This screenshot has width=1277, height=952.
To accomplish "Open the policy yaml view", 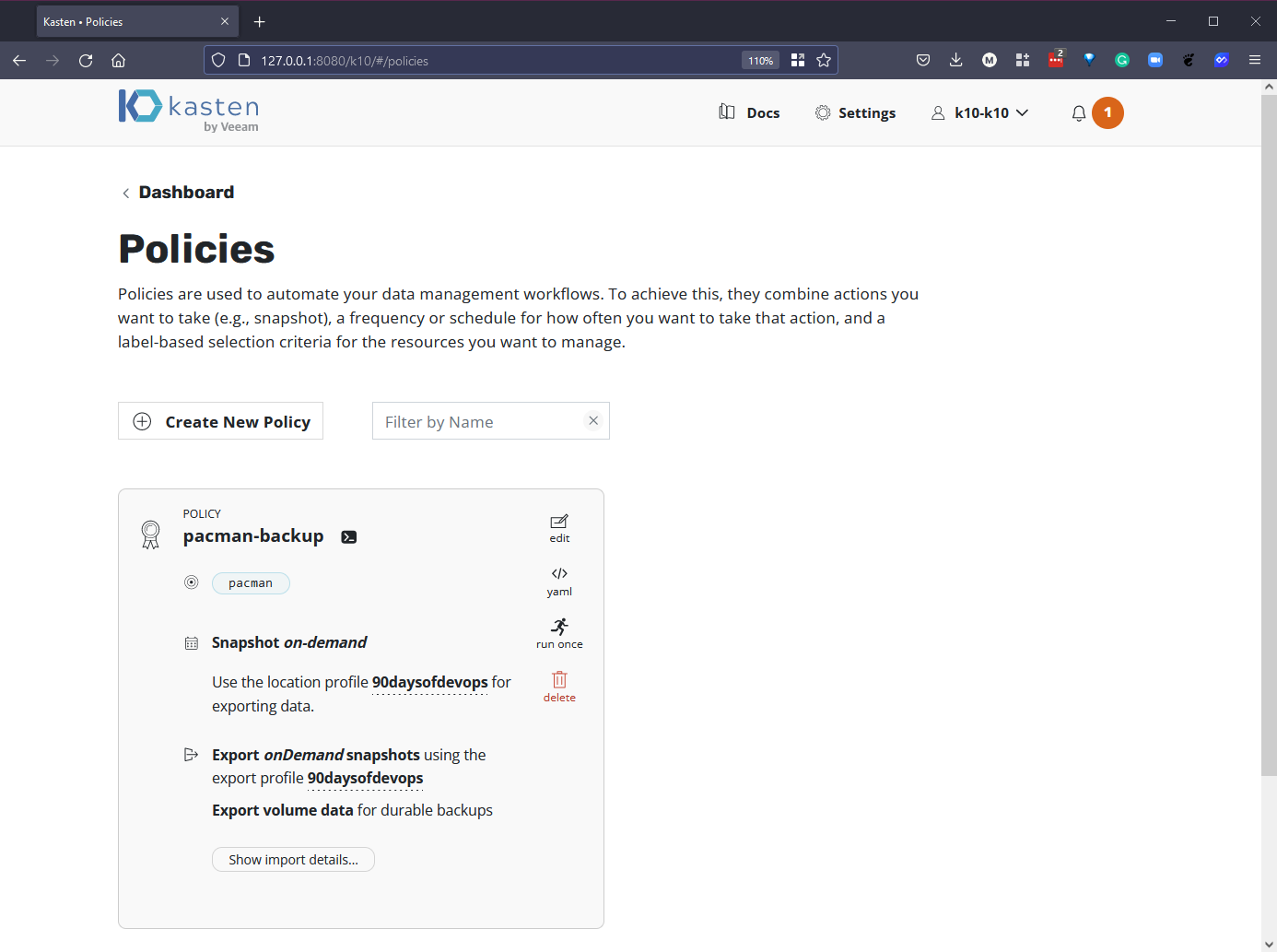I will pyautogui.click(x=559, y=582).
